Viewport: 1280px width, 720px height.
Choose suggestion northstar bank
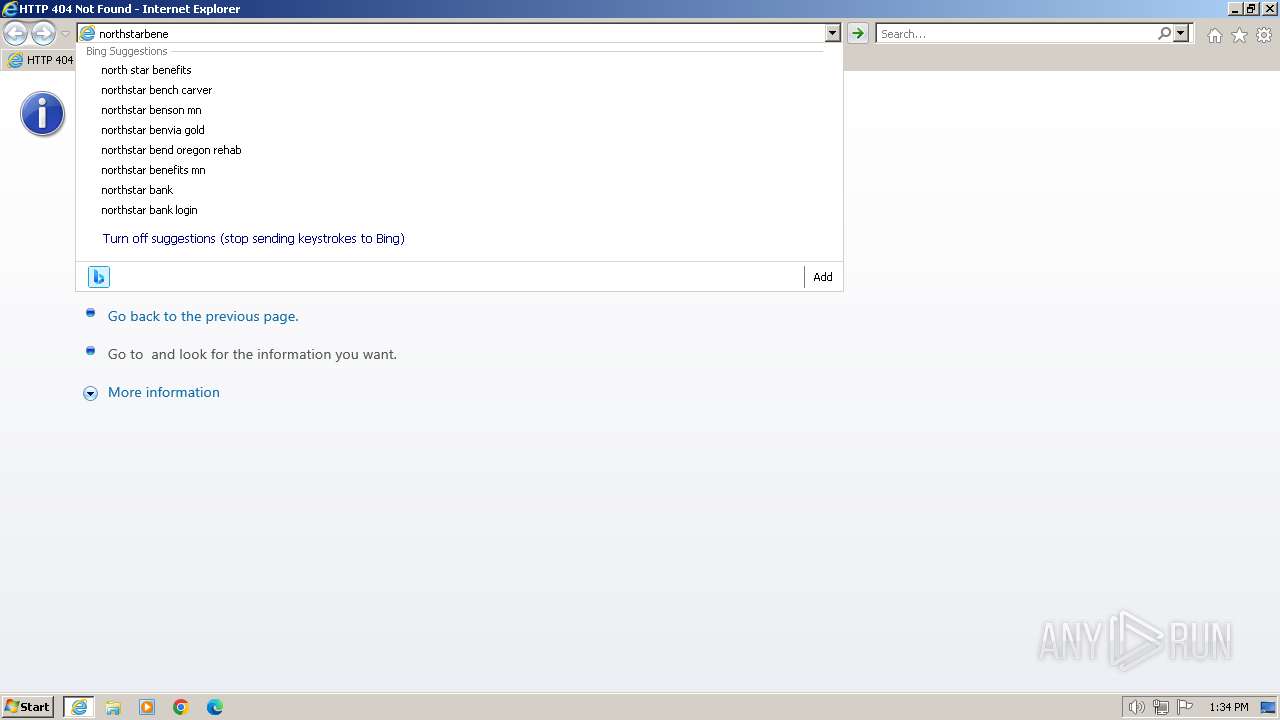click(137, 190)
